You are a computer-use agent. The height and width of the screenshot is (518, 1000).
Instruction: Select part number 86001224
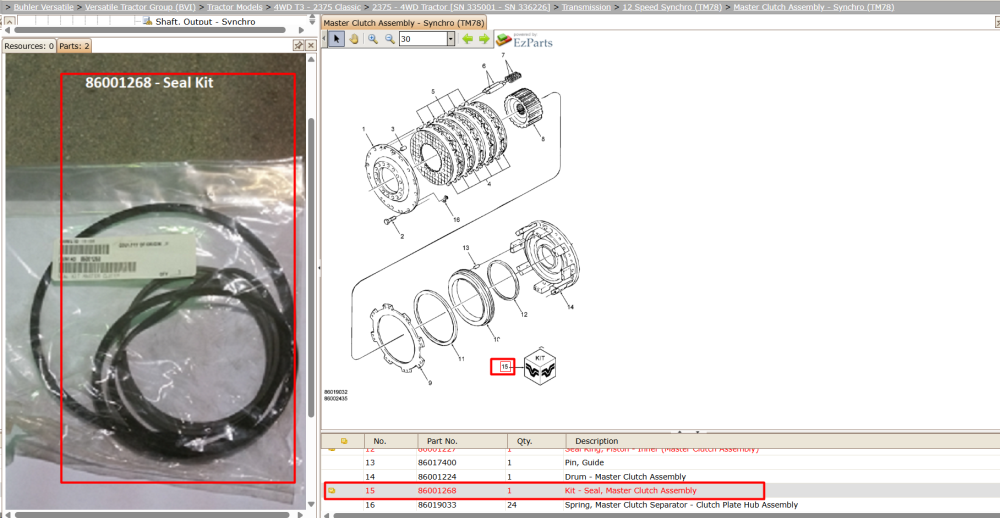[x=438, y=477]
